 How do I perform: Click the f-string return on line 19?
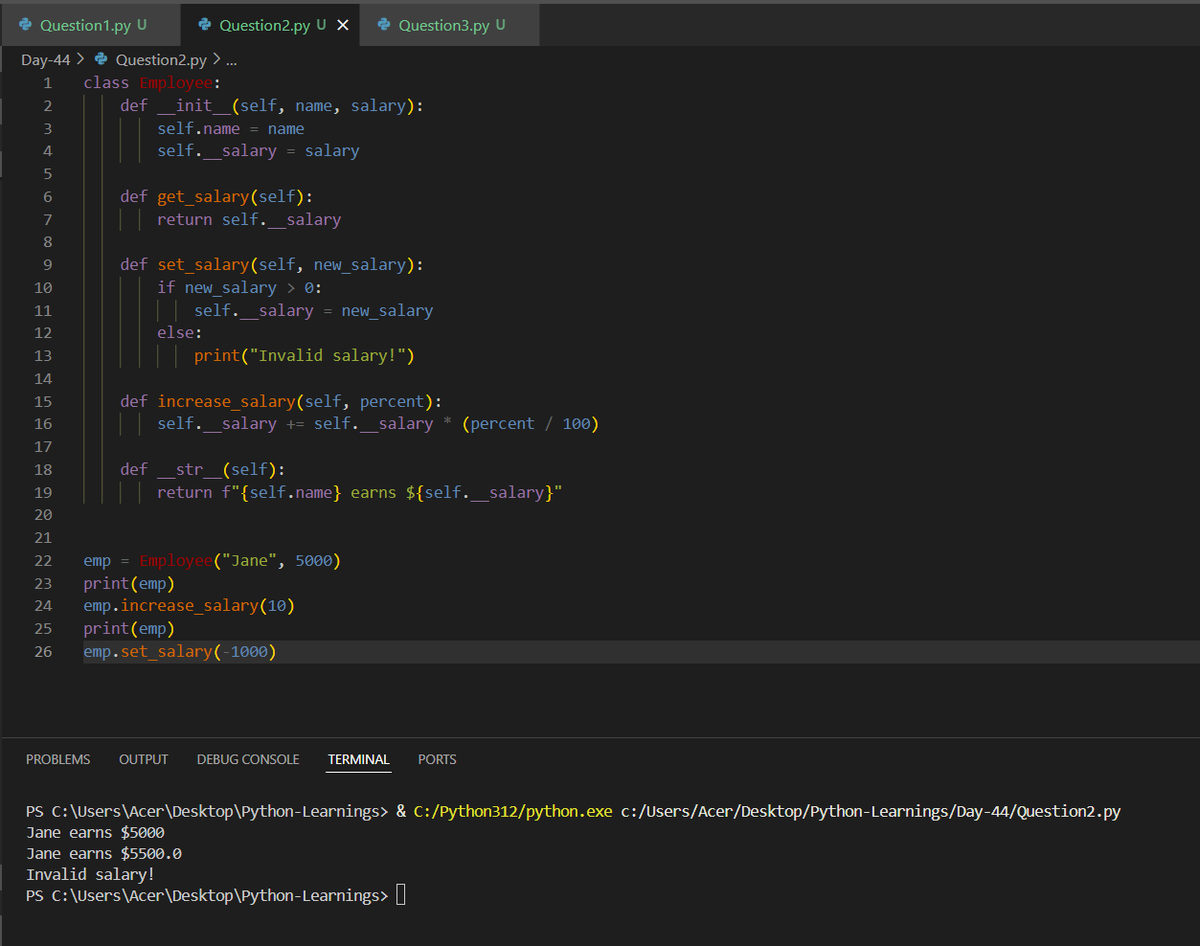[x=360, y=492]
